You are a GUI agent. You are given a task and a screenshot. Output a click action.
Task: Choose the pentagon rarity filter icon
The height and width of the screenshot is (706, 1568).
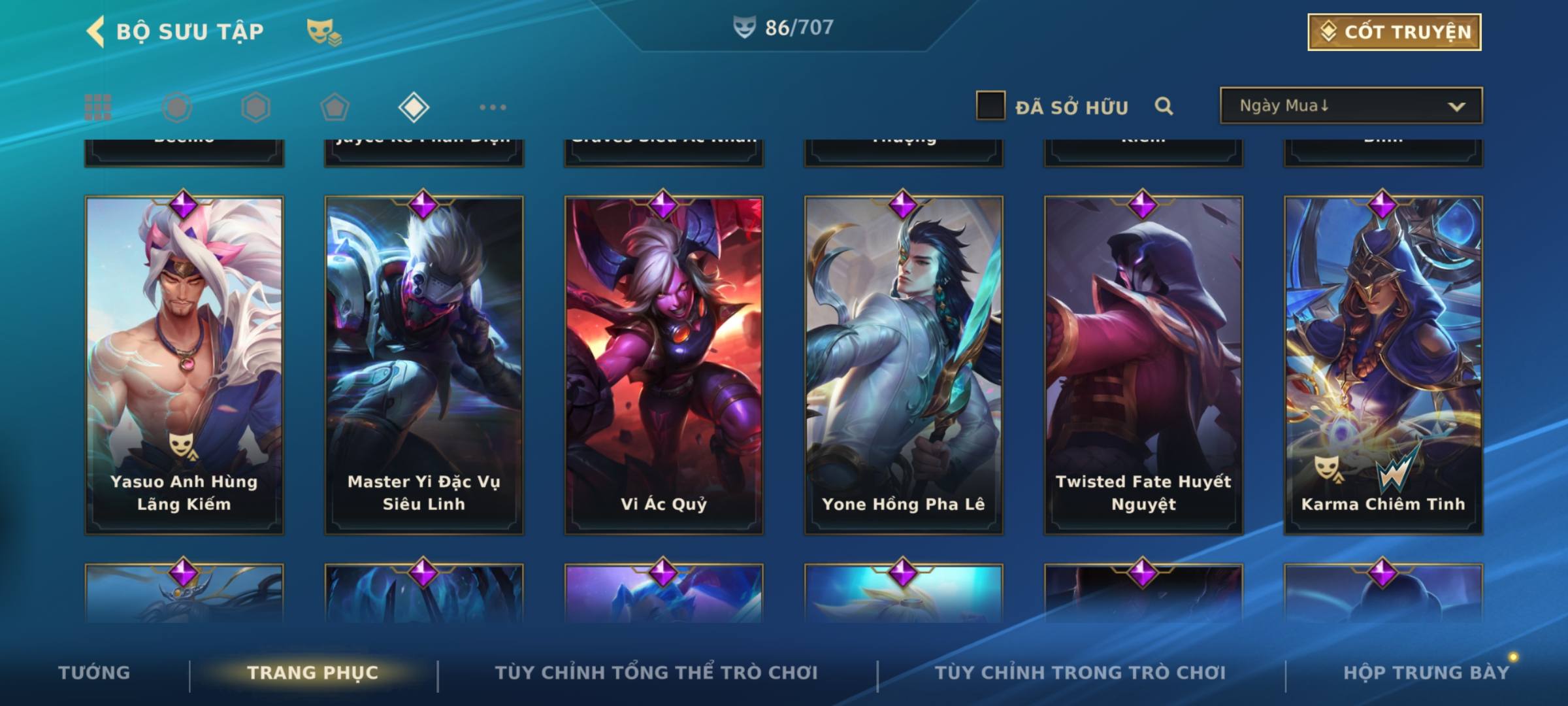pos(335,107)
